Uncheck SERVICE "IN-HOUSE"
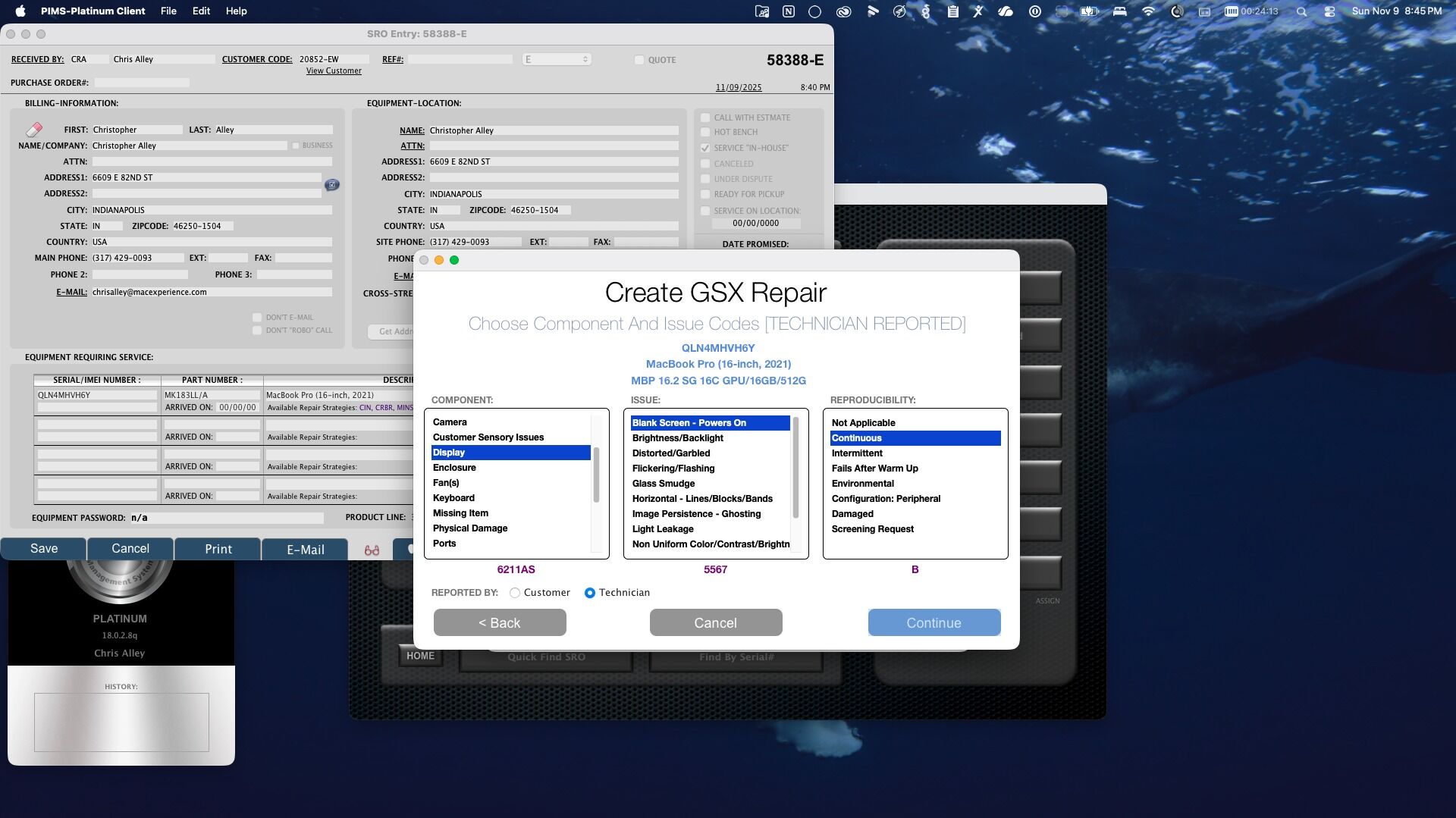Viewport: 1456px width, 818px height. point(705,148)
